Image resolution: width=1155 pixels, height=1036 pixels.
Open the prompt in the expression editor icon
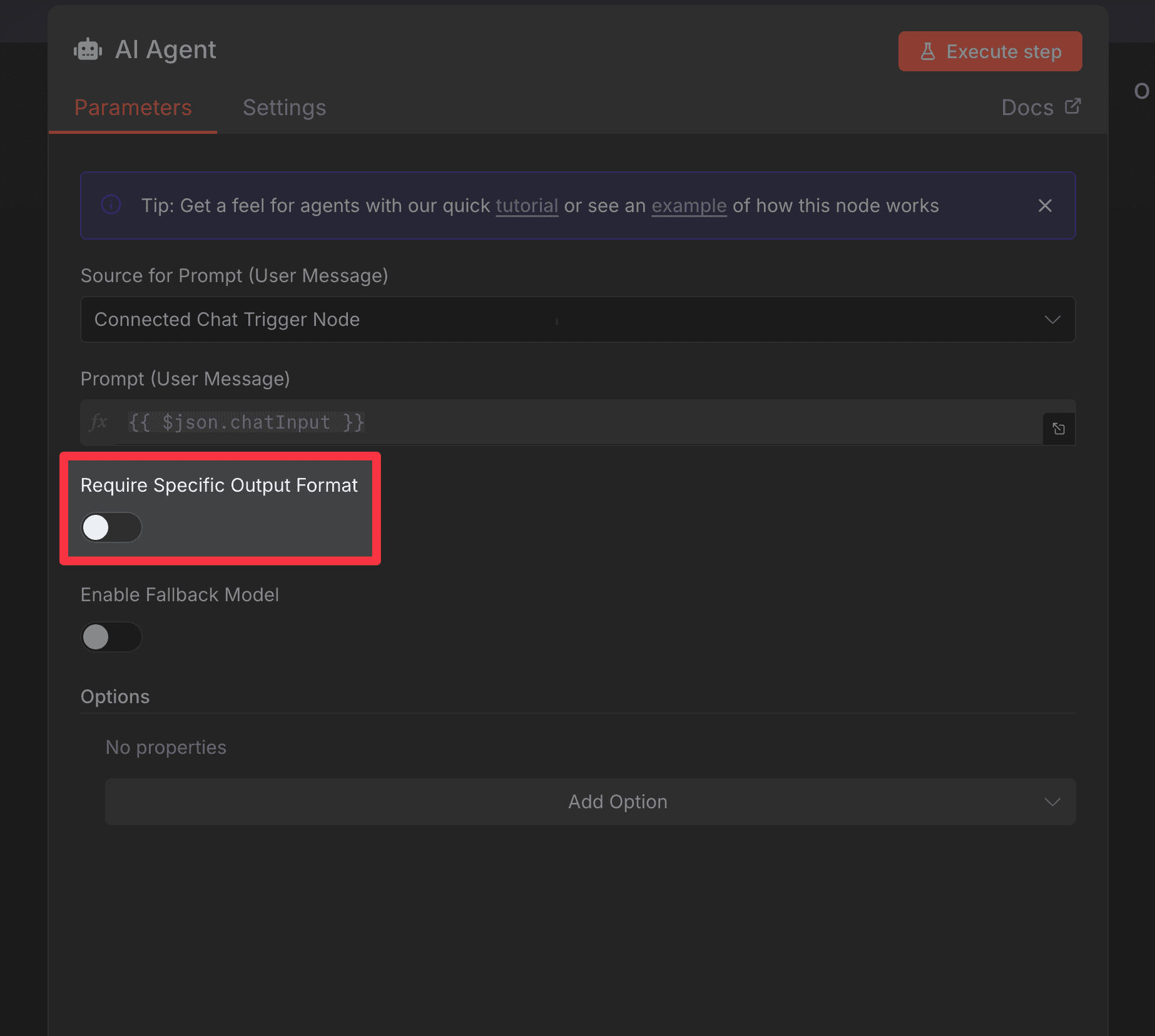(1058, 429)
